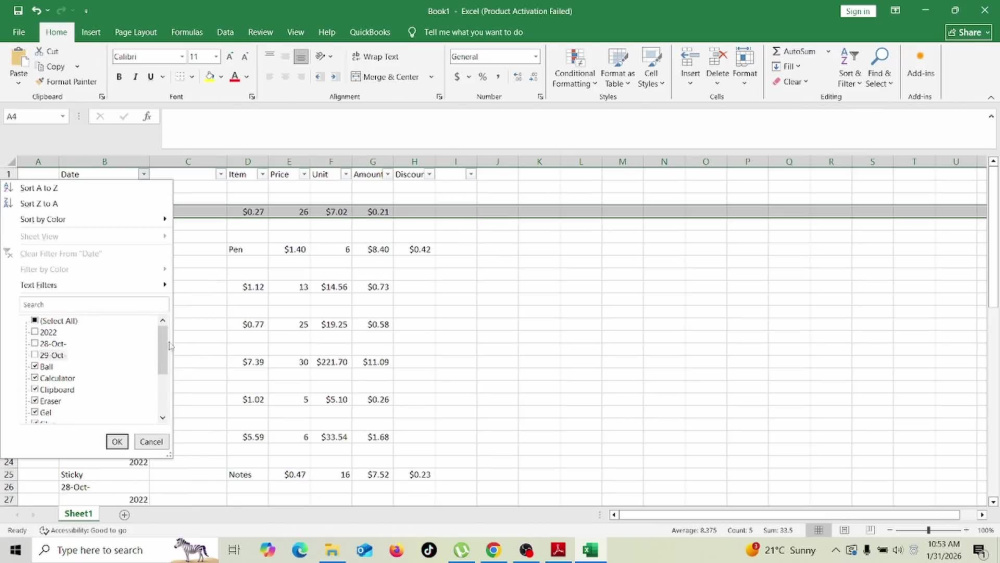Click the Share button
The width and height of the screenshot is (1000, 563).
click(969, 32)
